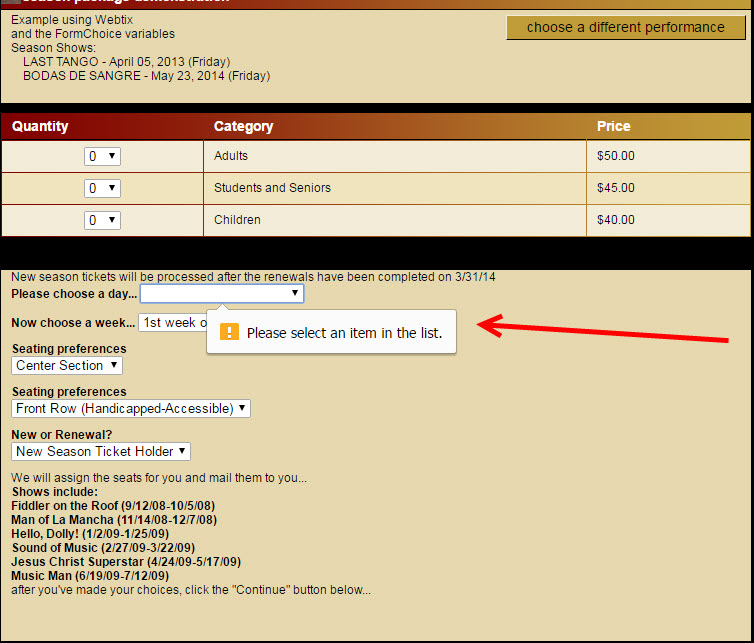Viewport: 754px width, 643px height.
Task: Open the 'Please choose a day' dropdown
Action: click(222, 293)
